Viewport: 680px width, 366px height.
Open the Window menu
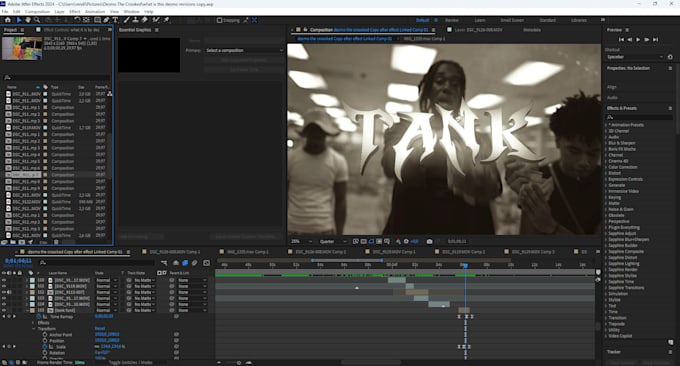tap(131, 12)
